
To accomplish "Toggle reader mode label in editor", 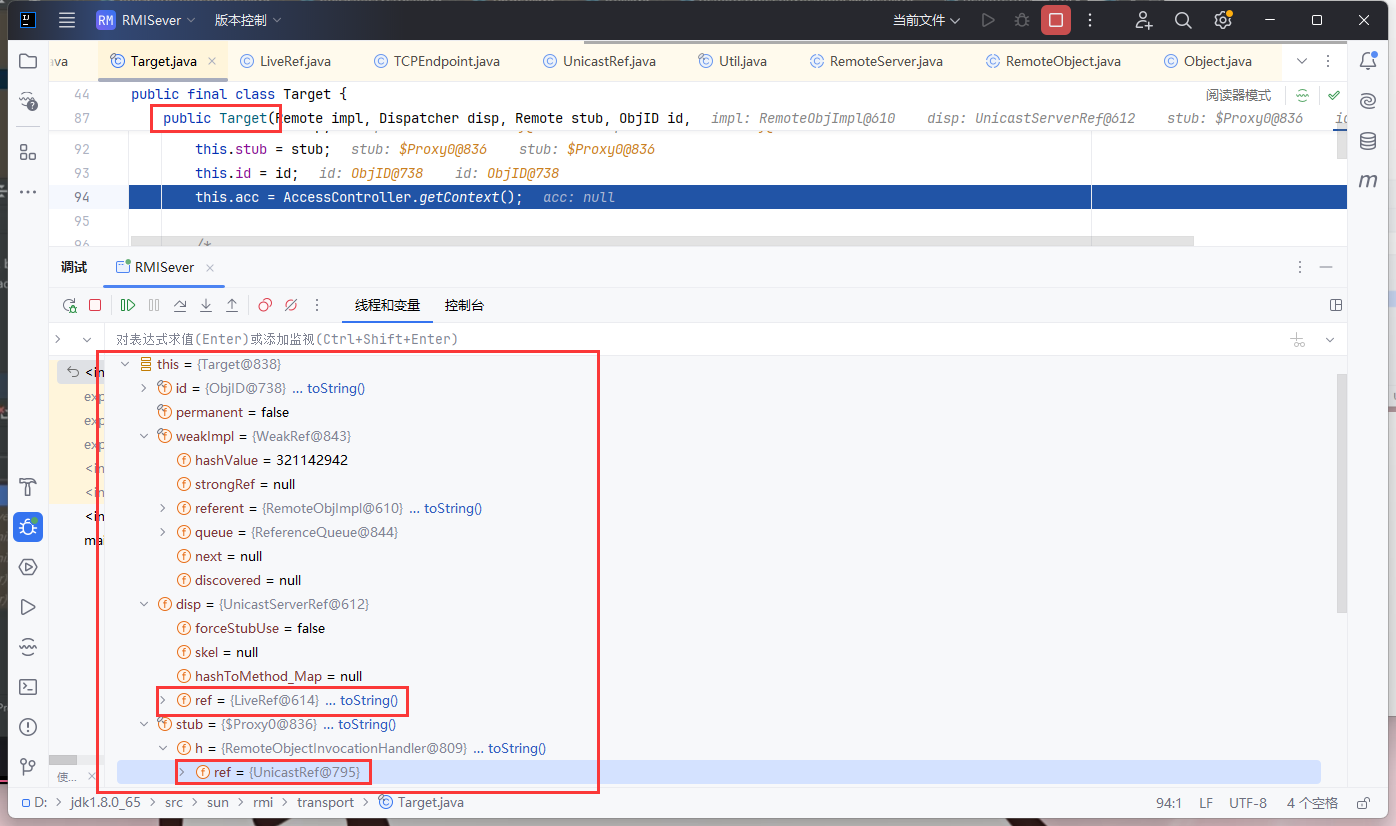I will (x=1238, y=96).
